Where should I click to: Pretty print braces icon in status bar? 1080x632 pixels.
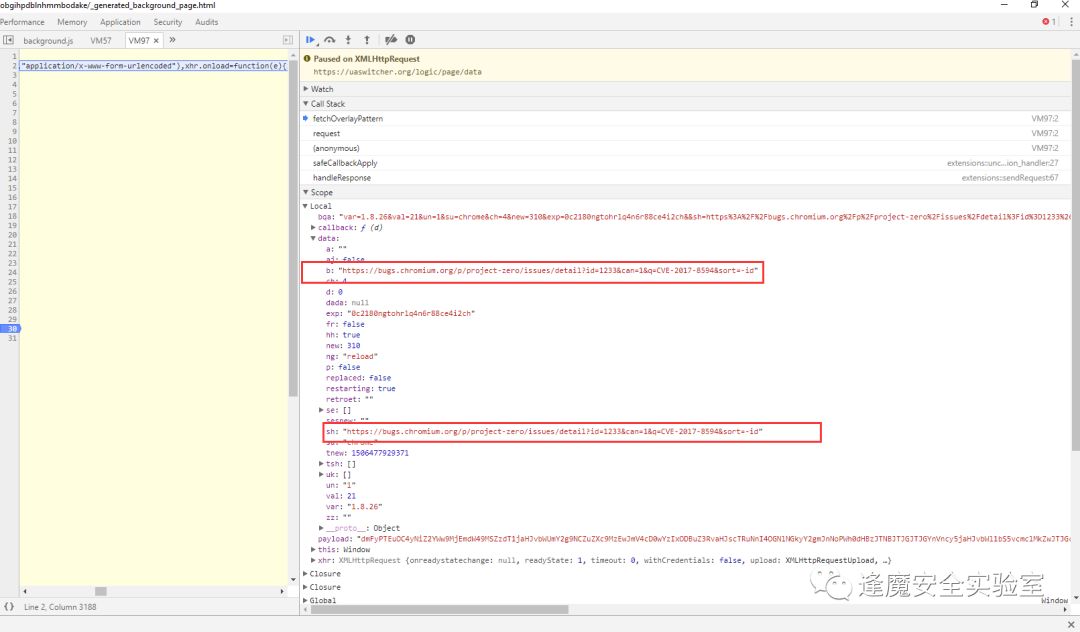[x=9, y=607]
